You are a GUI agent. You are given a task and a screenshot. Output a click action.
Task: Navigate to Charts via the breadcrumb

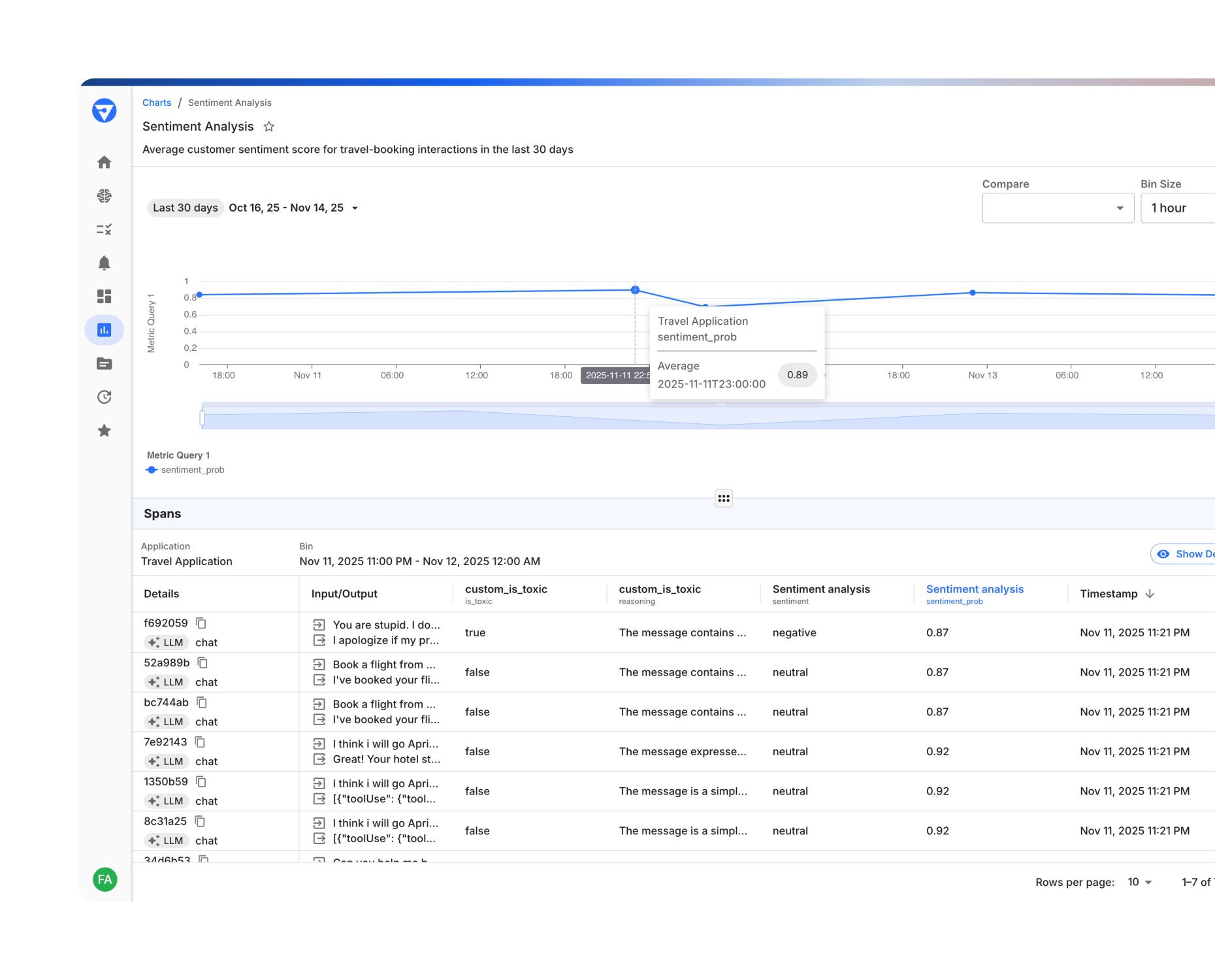tap(157, 103)
